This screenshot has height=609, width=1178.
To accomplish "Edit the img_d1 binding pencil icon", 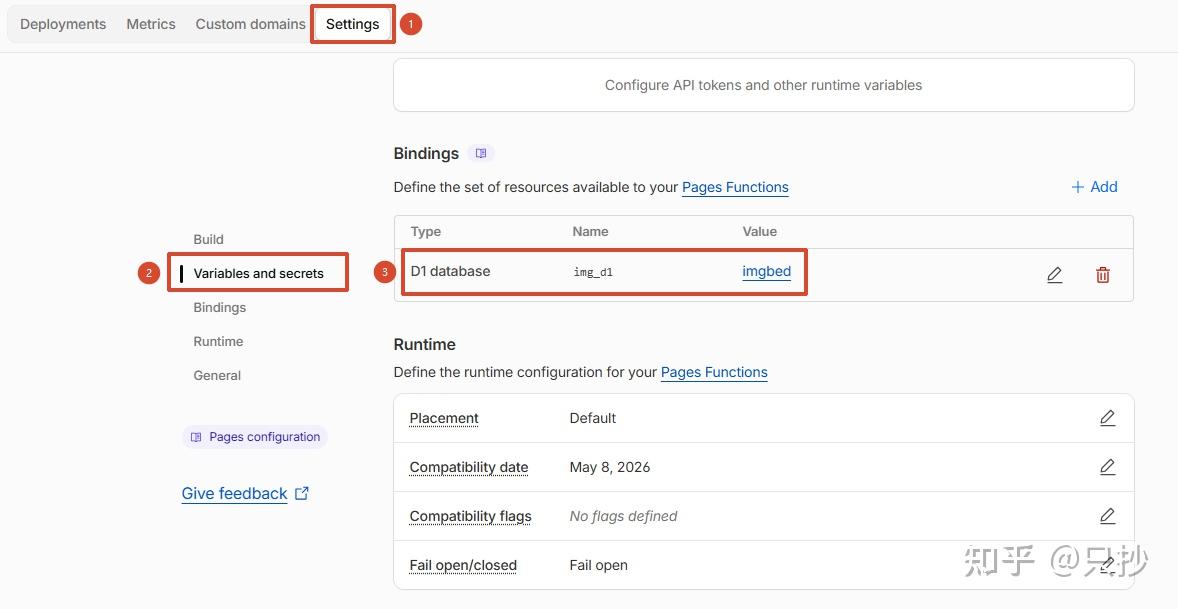I will point(1055,275).
